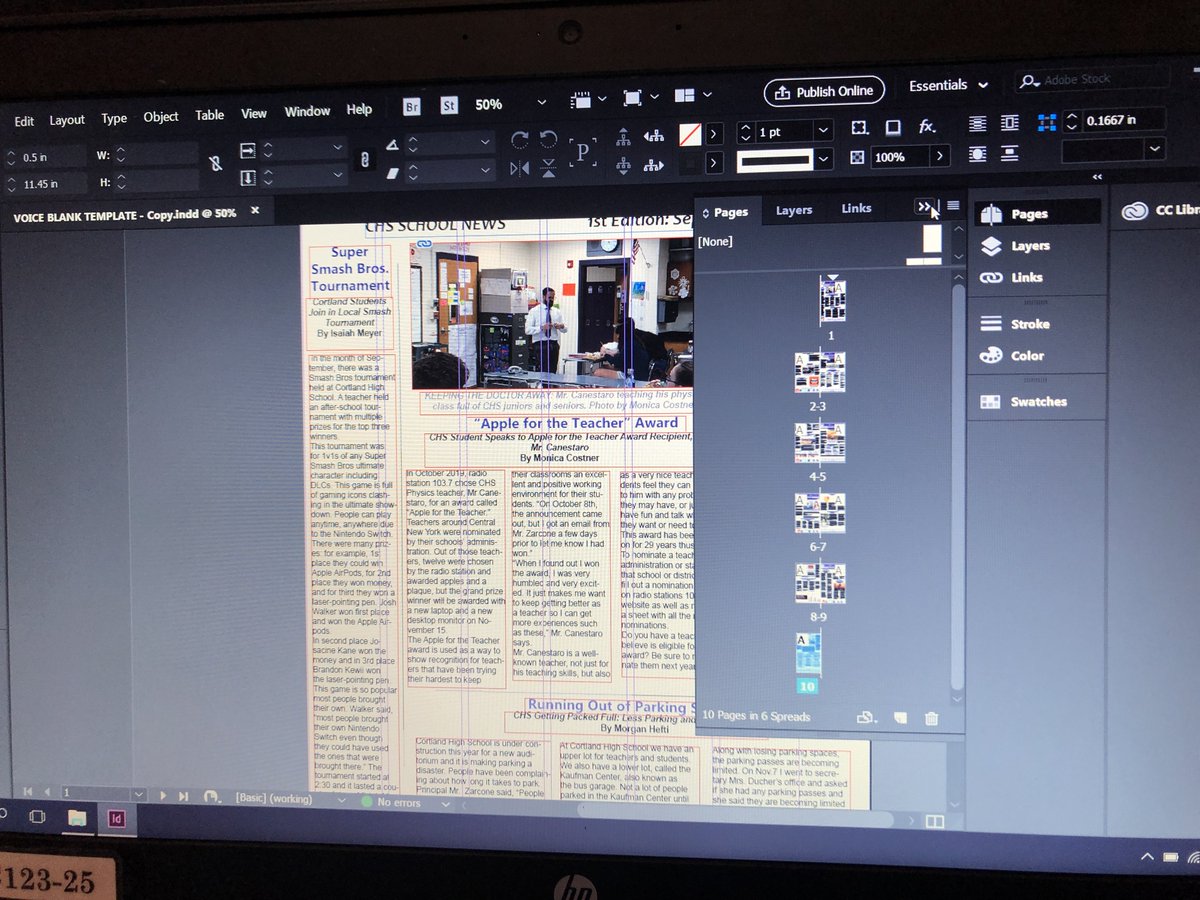Image resolution: width=1200 pixels, height=900 pixels.
Task: Click the flip vertical icon
Action: (548, 167)
